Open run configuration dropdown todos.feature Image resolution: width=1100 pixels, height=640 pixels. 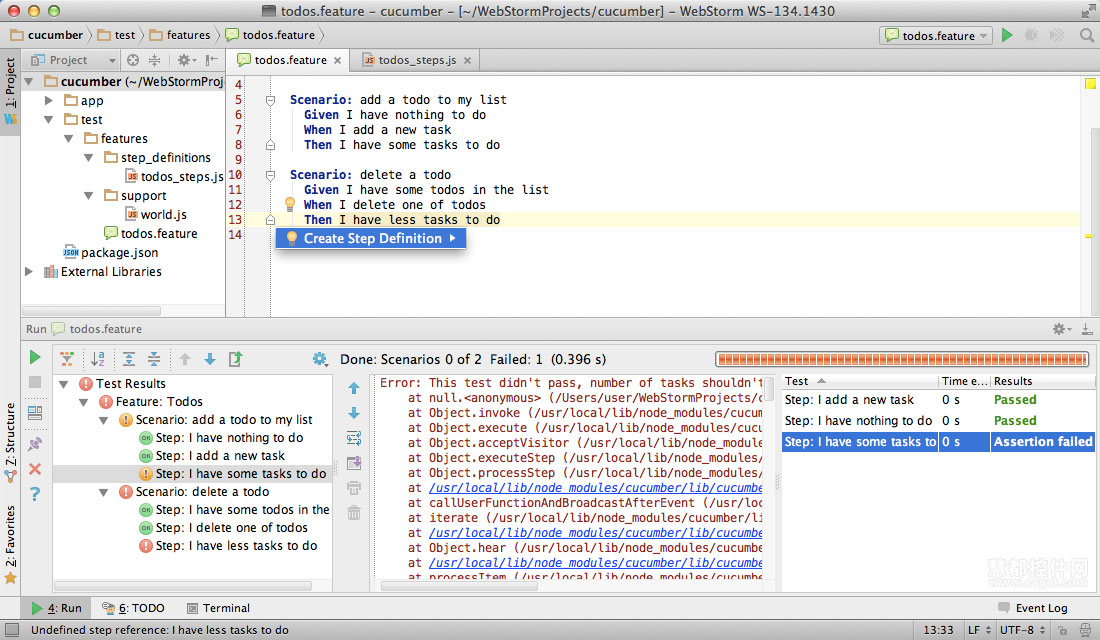pyautogui.click(x=936, y=35)
